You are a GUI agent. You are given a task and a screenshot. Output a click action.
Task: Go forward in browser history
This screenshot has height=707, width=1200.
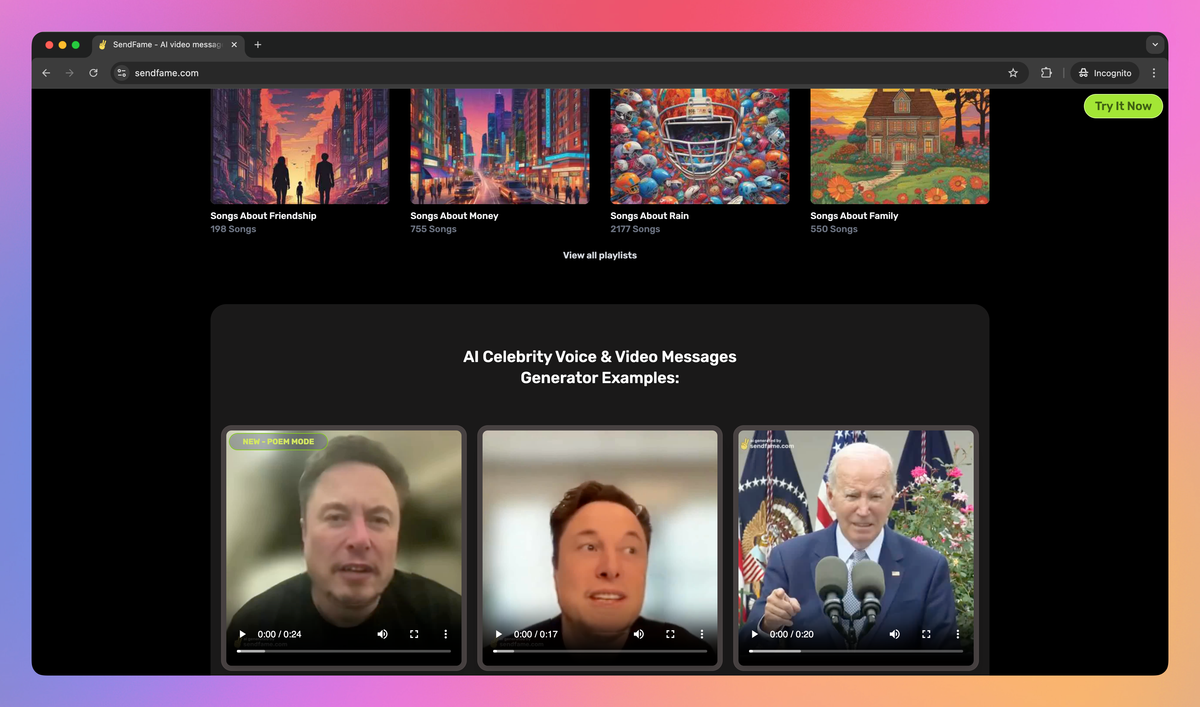(x=70, y=73)
